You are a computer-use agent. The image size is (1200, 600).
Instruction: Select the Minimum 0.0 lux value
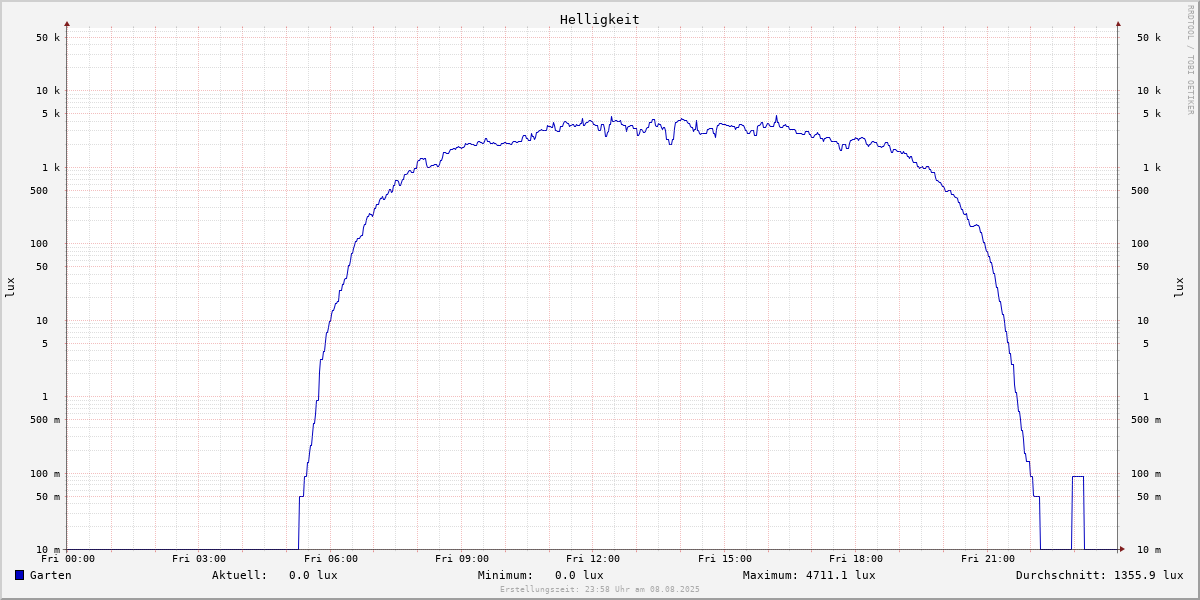pos(579,575)
